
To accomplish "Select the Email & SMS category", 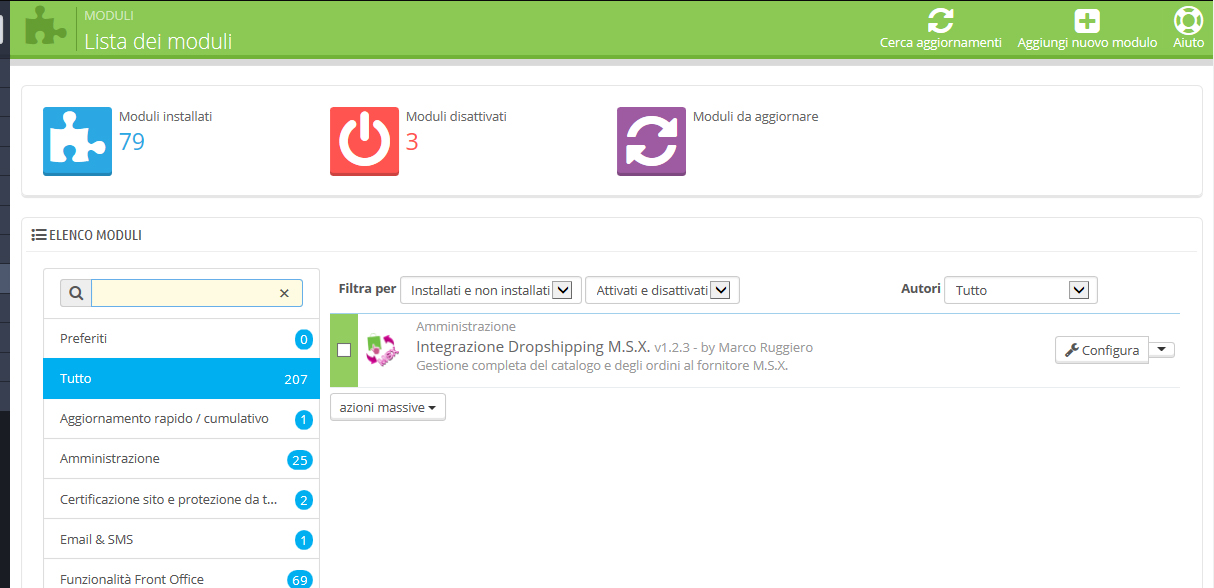I will (x=181, y=538).
